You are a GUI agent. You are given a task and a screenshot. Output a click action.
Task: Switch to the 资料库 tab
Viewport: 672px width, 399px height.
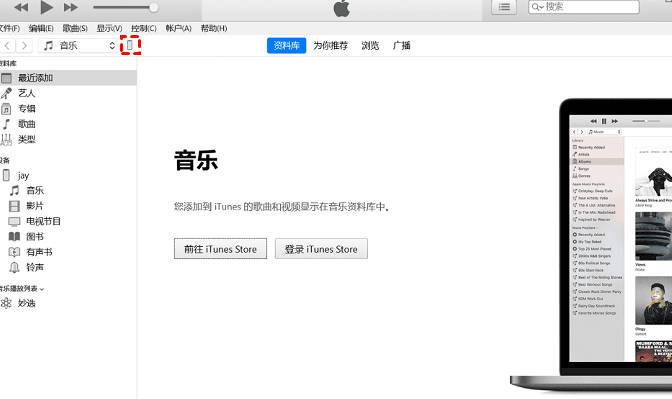(286, 45)
